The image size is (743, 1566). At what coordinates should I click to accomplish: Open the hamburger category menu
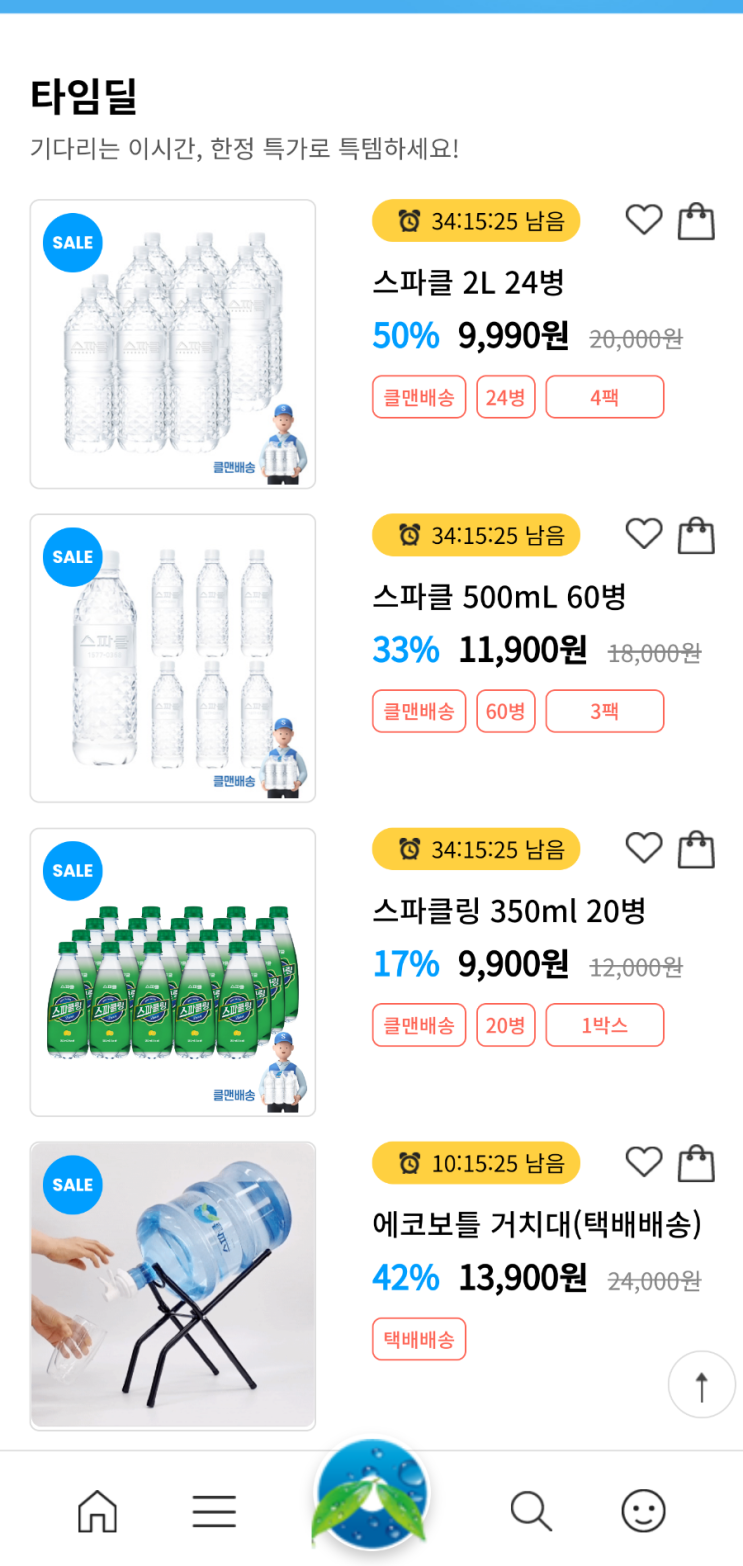pyautogui.click(x=214, y=1511)
